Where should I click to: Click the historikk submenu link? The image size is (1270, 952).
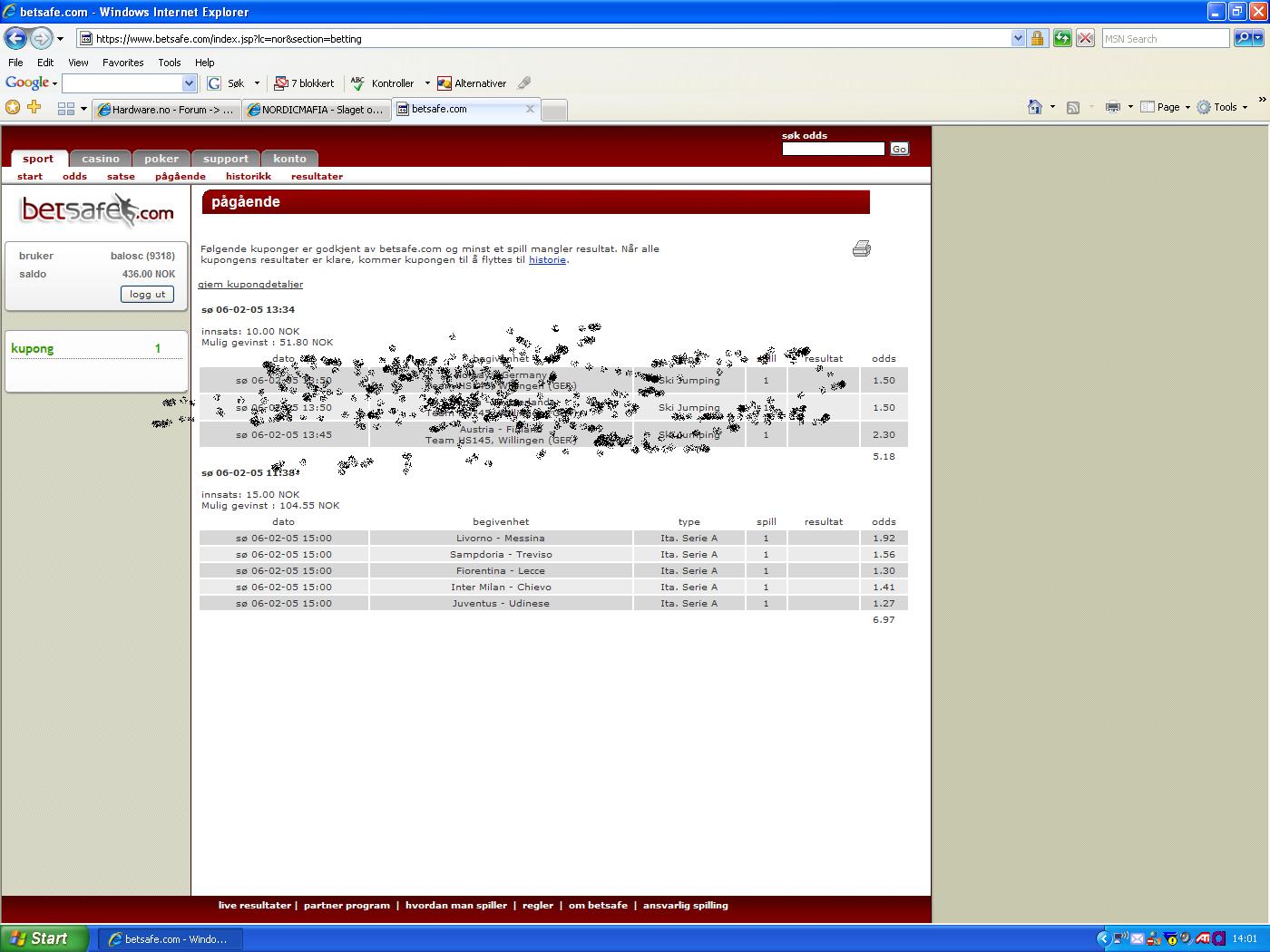click(x=249, y=177)
